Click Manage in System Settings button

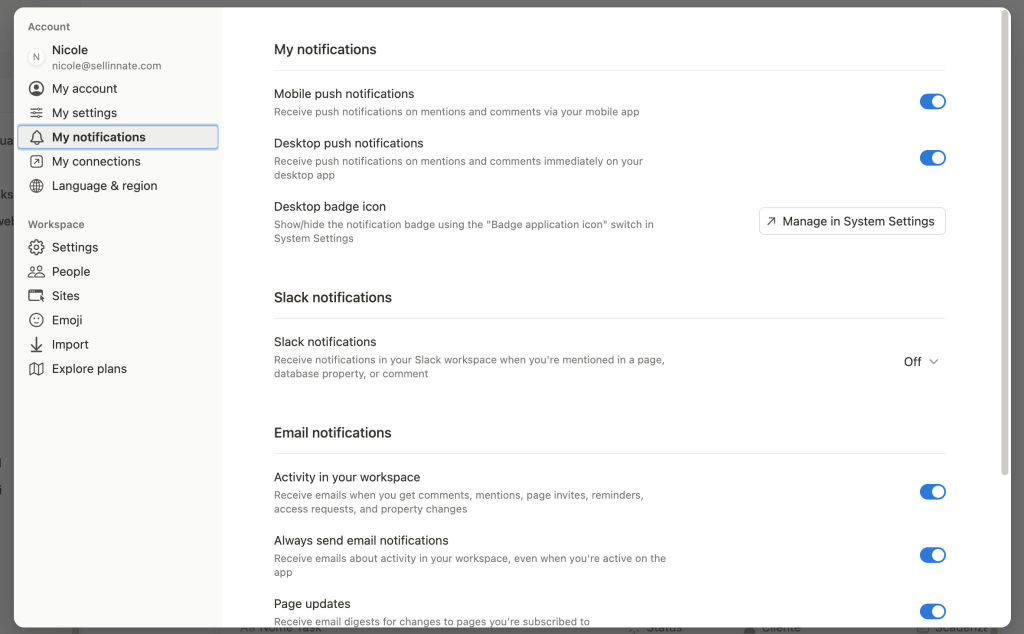[x=852, y=221]
